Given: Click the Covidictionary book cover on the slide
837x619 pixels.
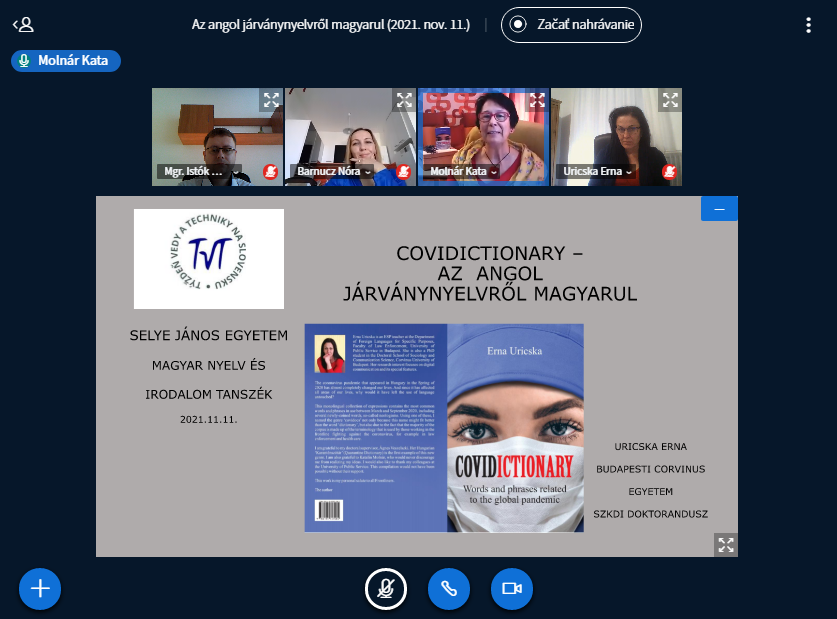Looking at the screenshot, I should click(x=515, y=427).
